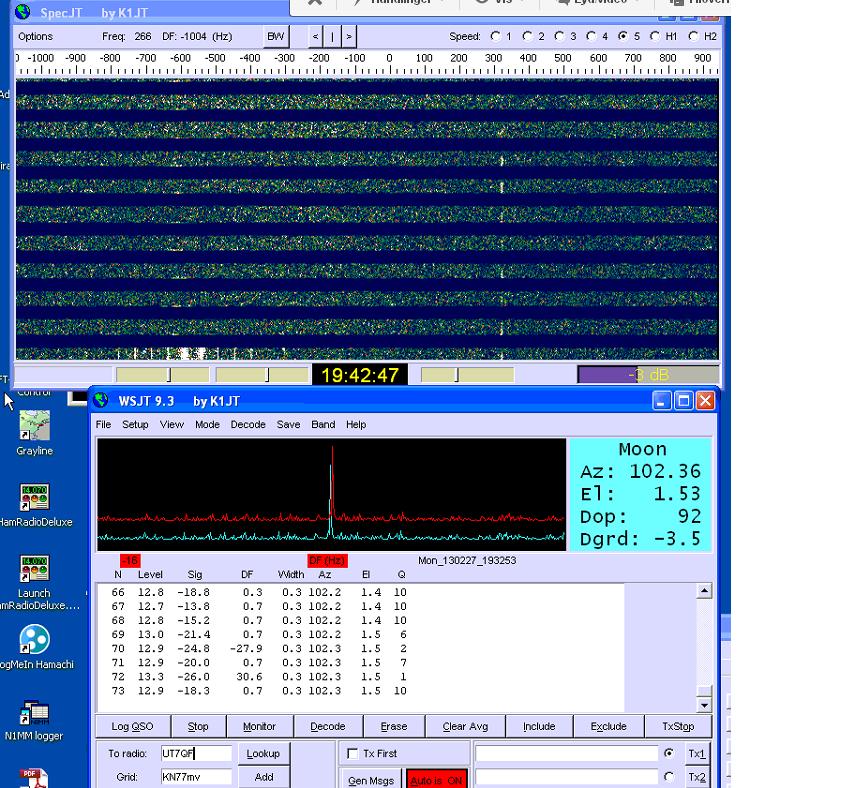Open the PDF desktop icon

tap(33, 778)
